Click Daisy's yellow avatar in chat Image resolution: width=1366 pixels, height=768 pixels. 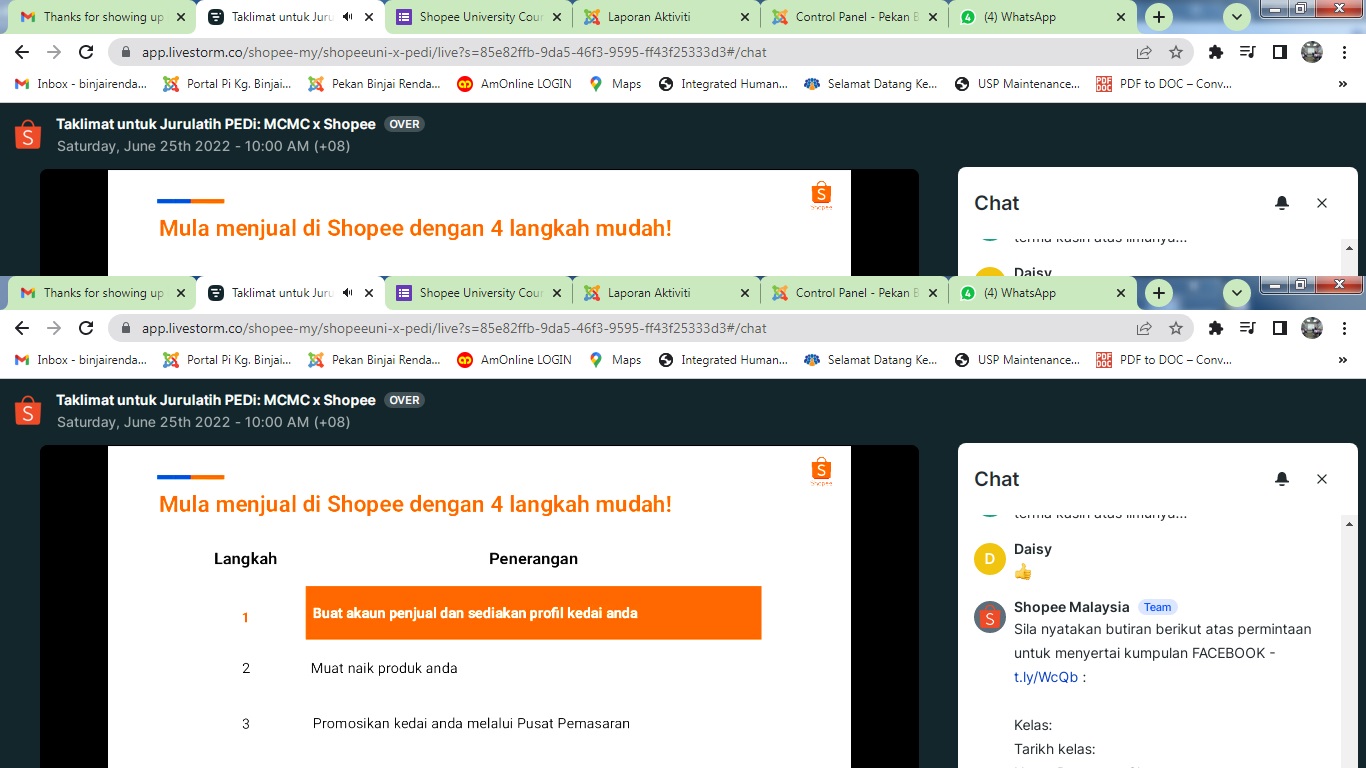989,559
